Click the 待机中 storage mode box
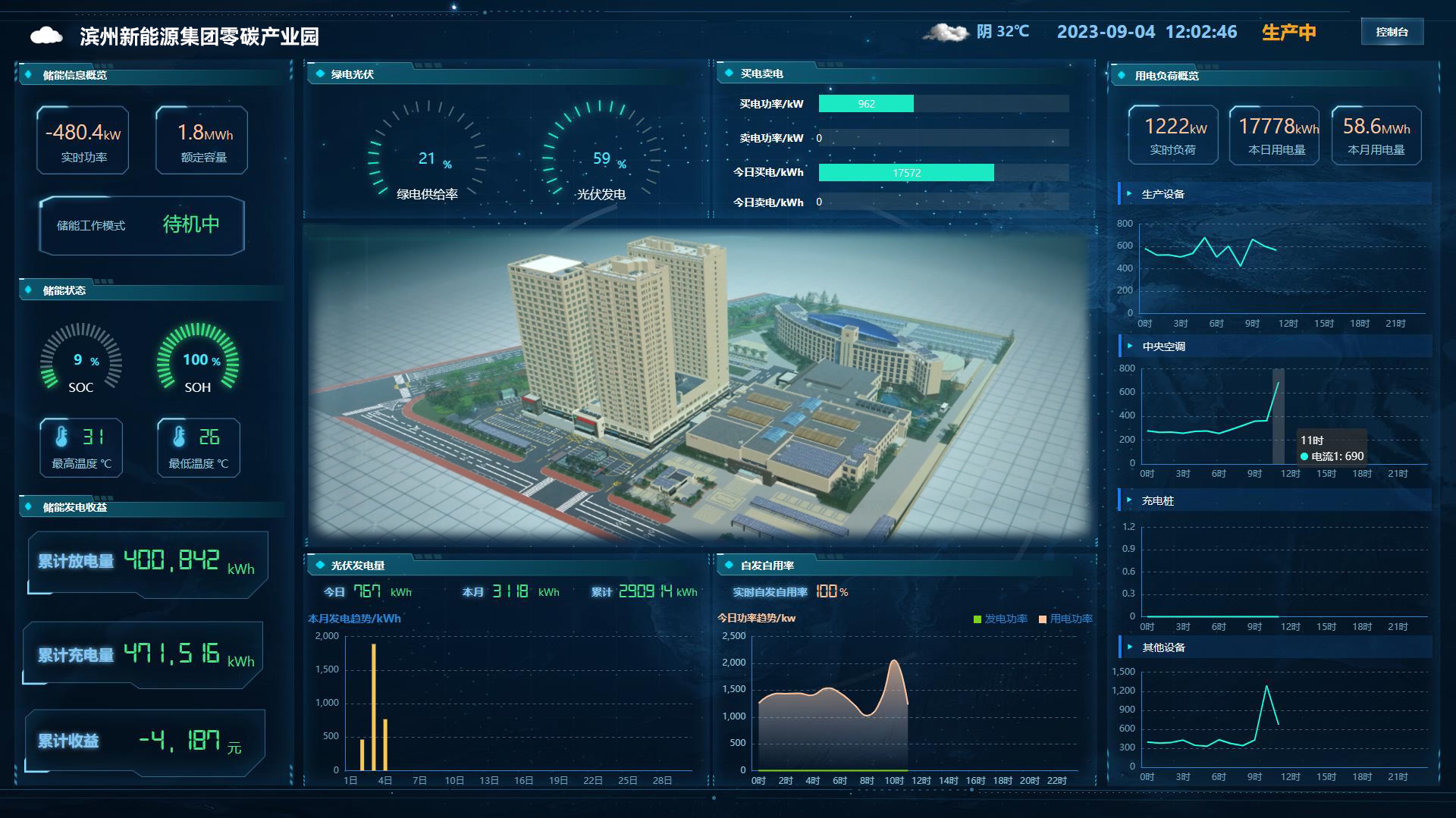 [x=142, y=225]
